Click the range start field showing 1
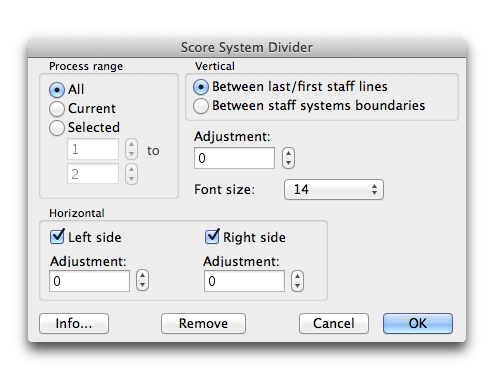The width and height of the screenshot is (494, 378). pyautogui.click(x=93, y=149)
